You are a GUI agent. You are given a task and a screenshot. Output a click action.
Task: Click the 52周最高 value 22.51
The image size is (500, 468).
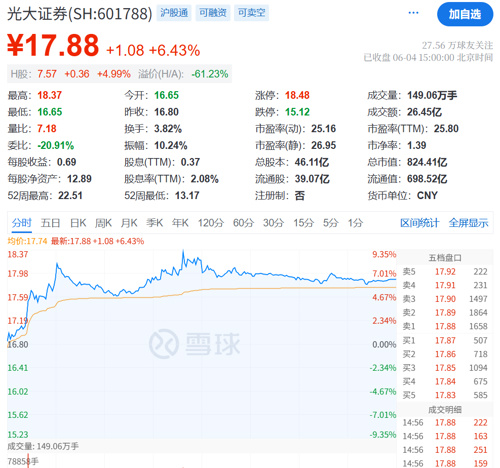click(x=70, y=196)
